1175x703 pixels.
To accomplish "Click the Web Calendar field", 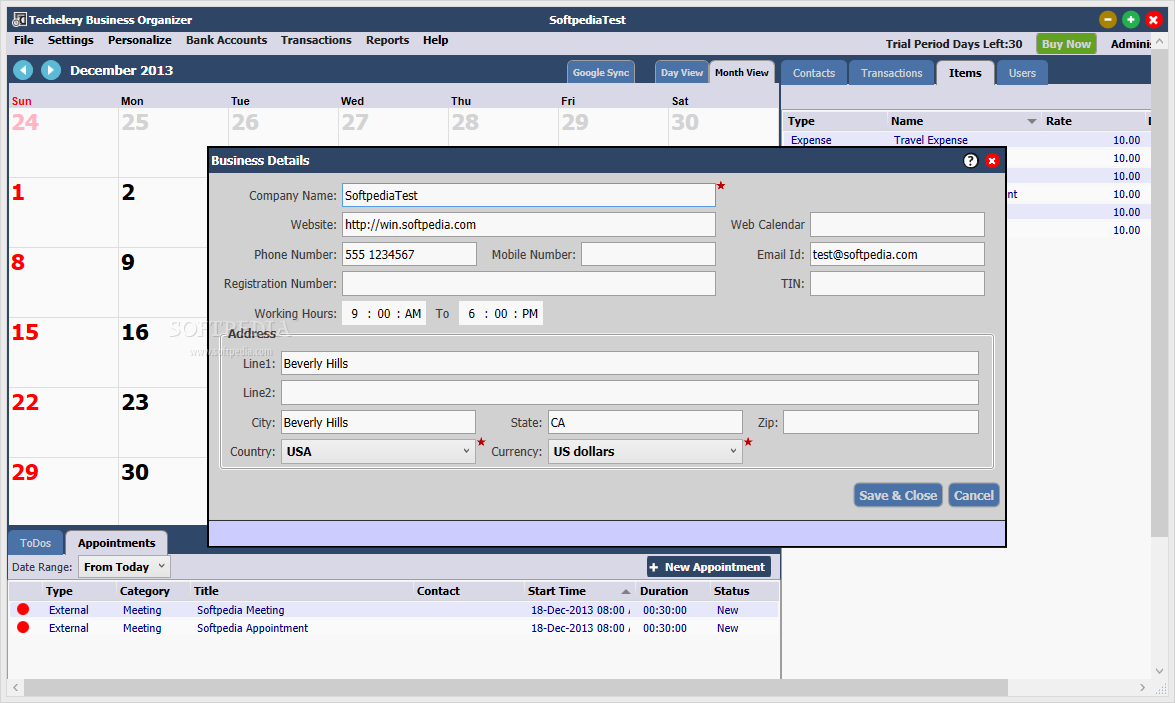I will 897,225.
